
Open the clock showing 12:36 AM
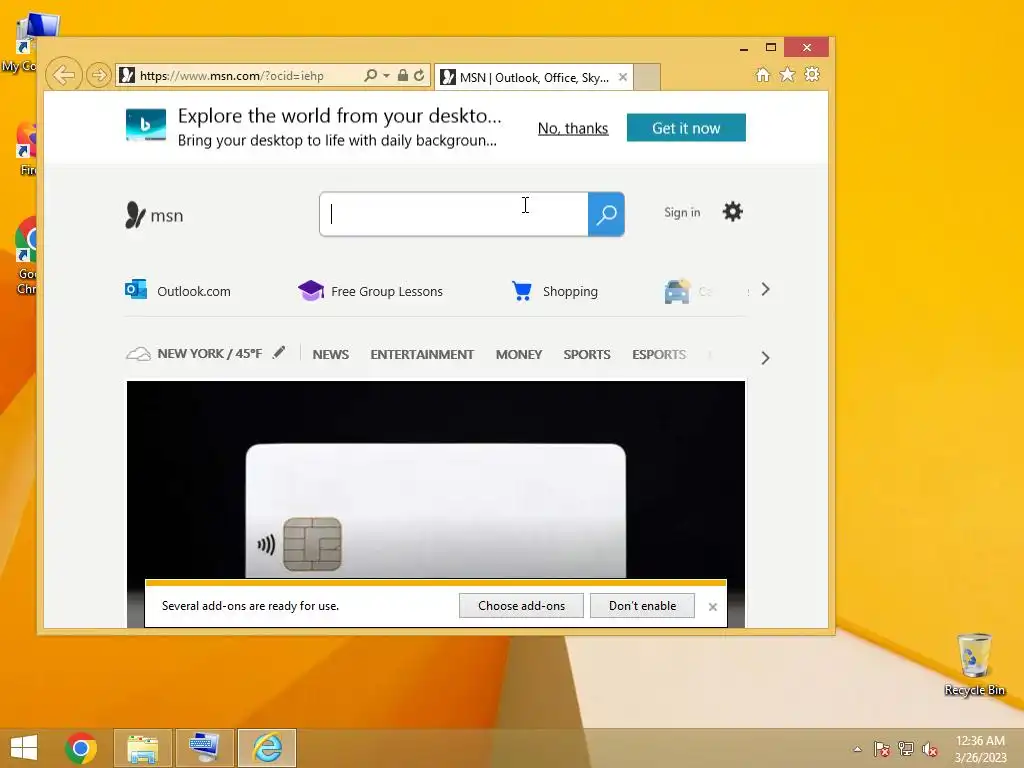[x=980, y=749]
